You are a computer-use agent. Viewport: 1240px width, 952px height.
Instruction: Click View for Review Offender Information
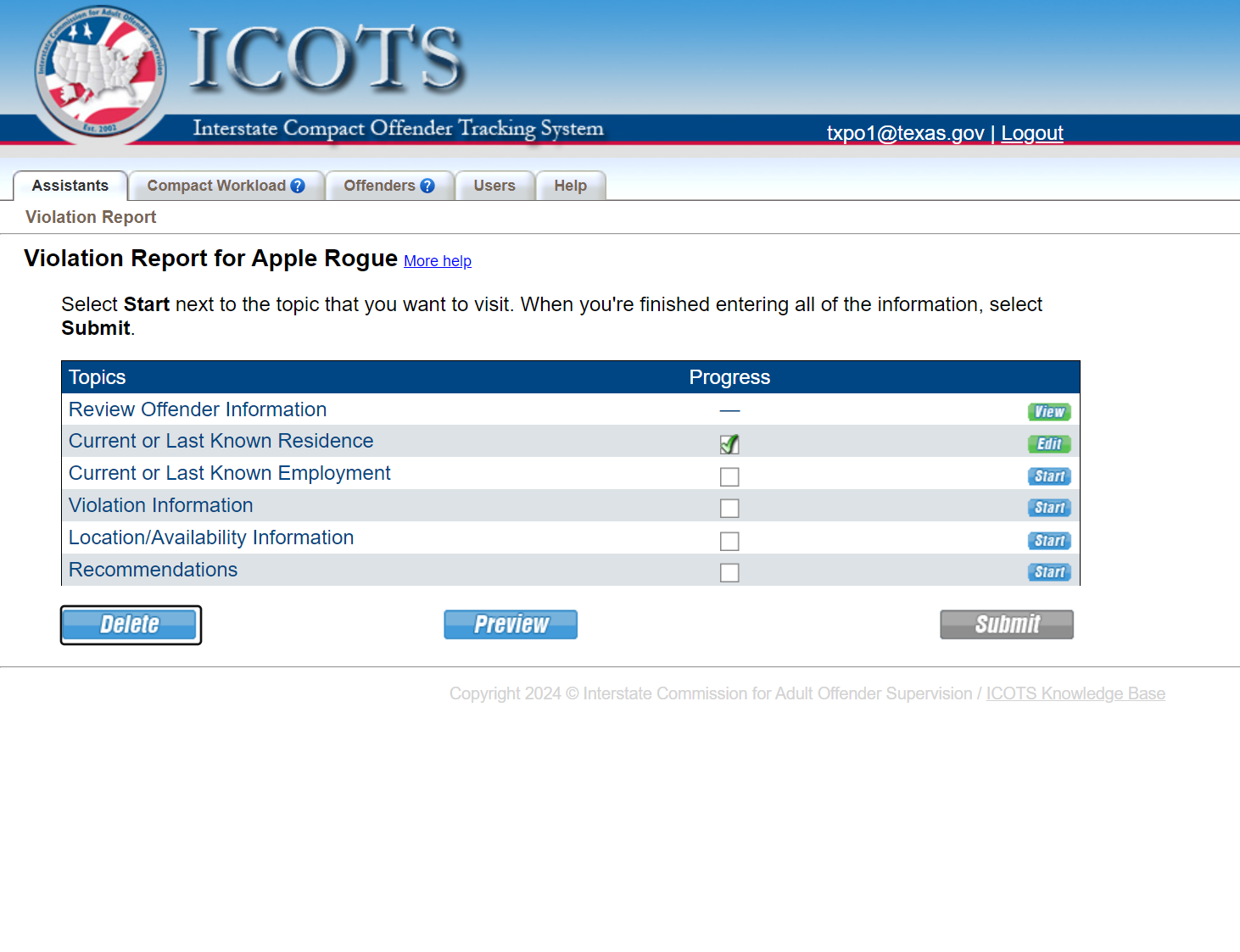pyautogui.click(x=1049, y=412)
